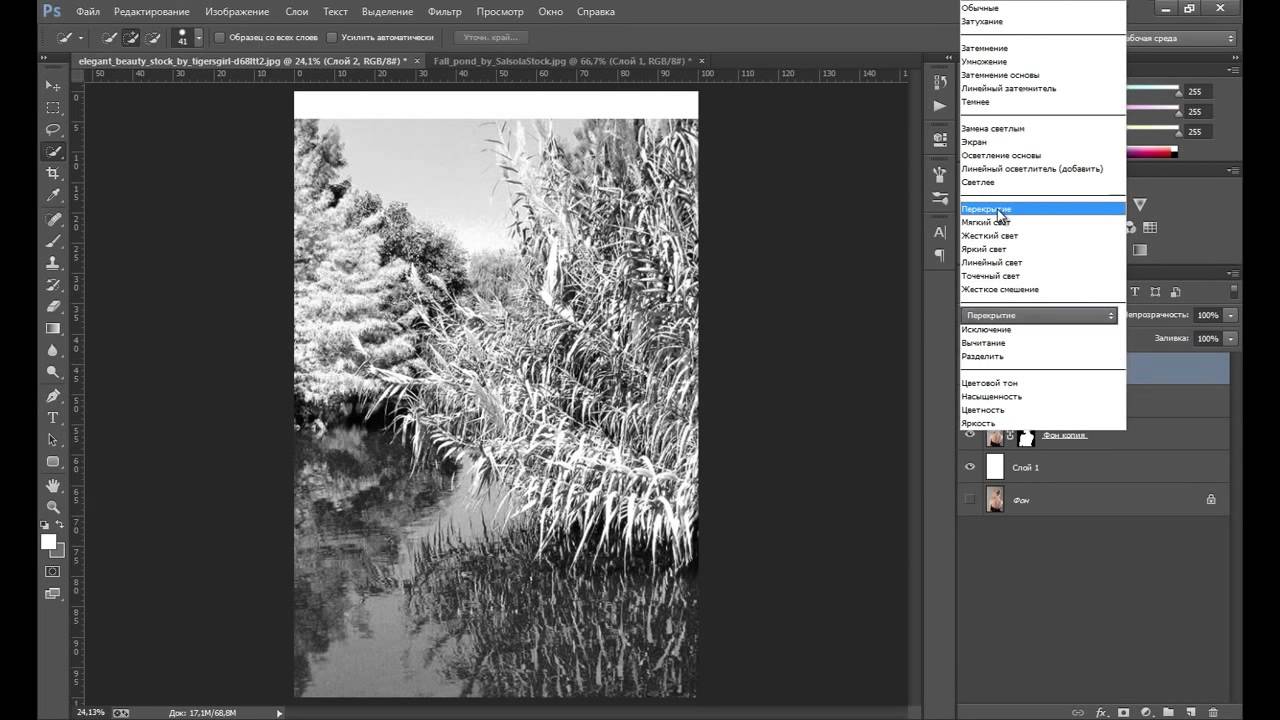This screenshot has height=720, width=1280.
Task: Select the Quick Selection tool
Action: pos(53,152)
